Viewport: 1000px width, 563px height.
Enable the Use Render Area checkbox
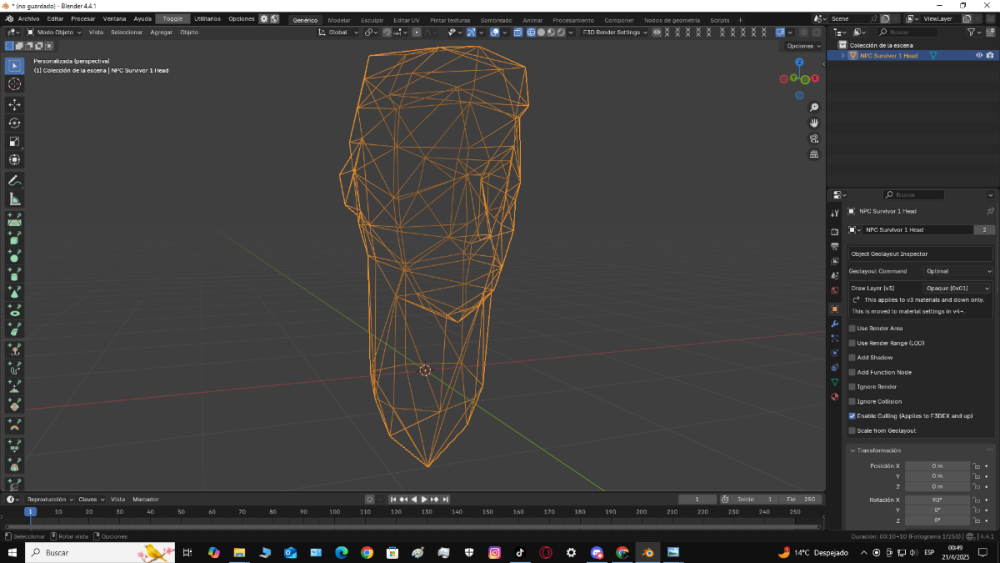tap(853, 328)
